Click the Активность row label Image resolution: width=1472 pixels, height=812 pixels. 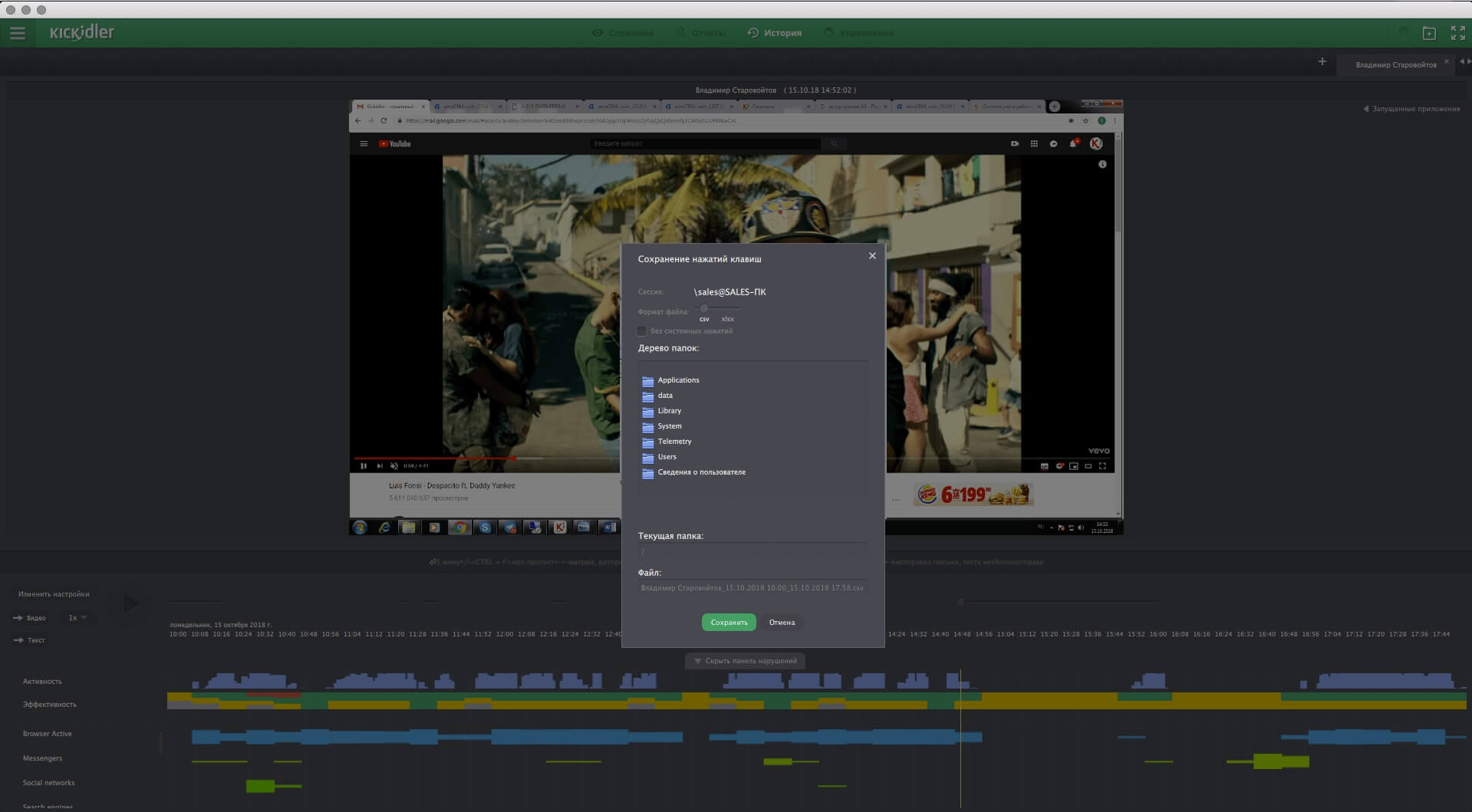42,682
